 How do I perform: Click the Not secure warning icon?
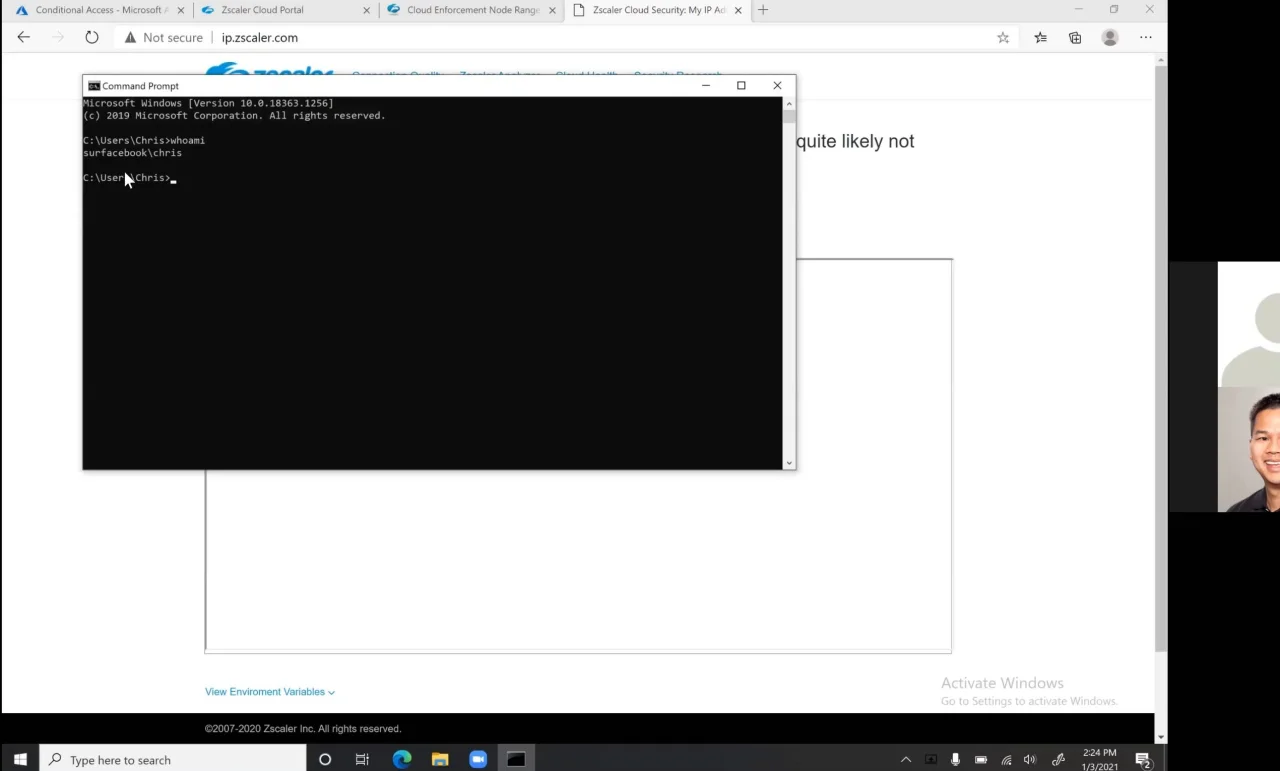(130, 38)
